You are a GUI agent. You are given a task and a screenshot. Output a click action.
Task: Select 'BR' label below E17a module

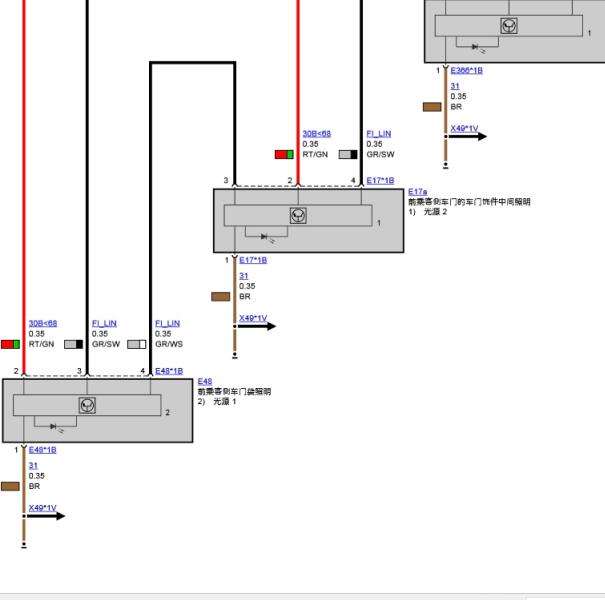click(245, 296)
